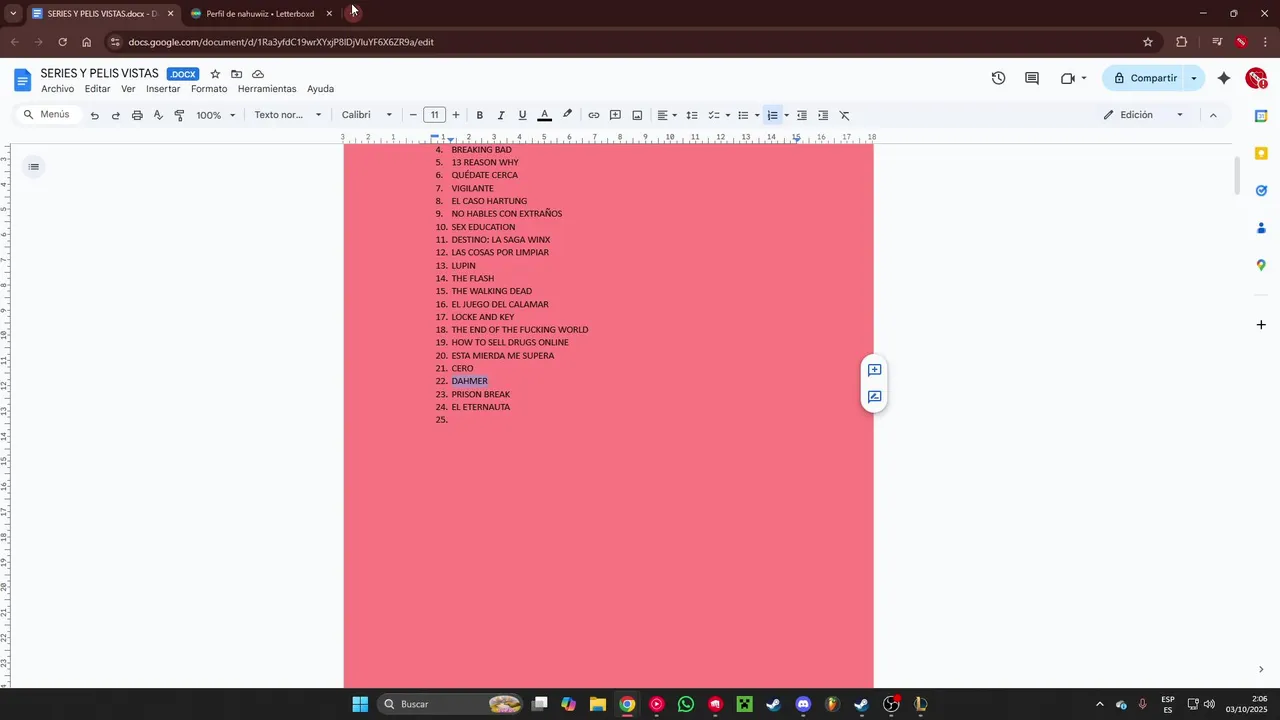The height and width of the screenshot is (720, 1280).
Task: Print the document with printer icon
Action: (x=137, y=115)
